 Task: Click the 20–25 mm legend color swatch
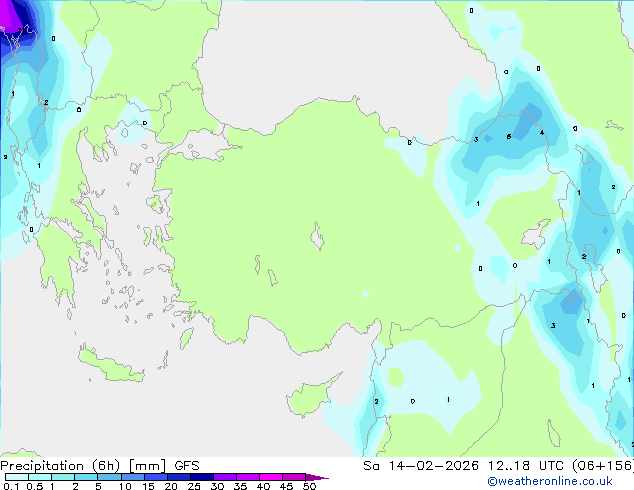(179, 477)
